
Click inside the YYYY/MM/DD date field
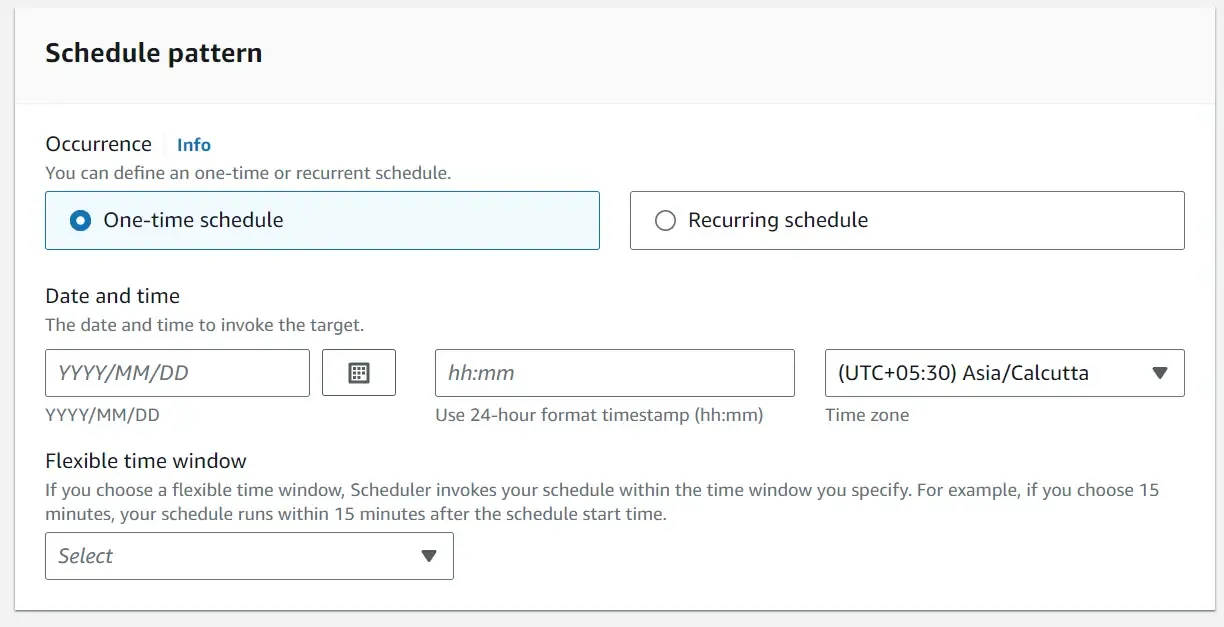pyautogui.click(x=177, y=372)
